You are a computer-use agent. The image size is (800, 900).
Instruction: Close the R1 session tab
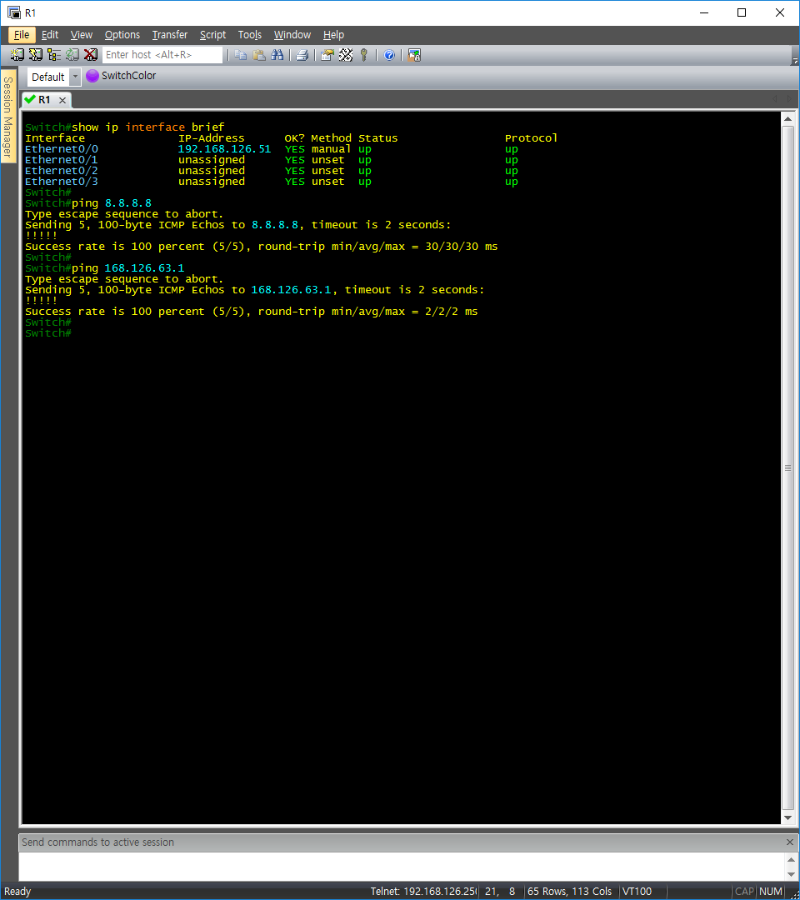click(x=62, y=100)
